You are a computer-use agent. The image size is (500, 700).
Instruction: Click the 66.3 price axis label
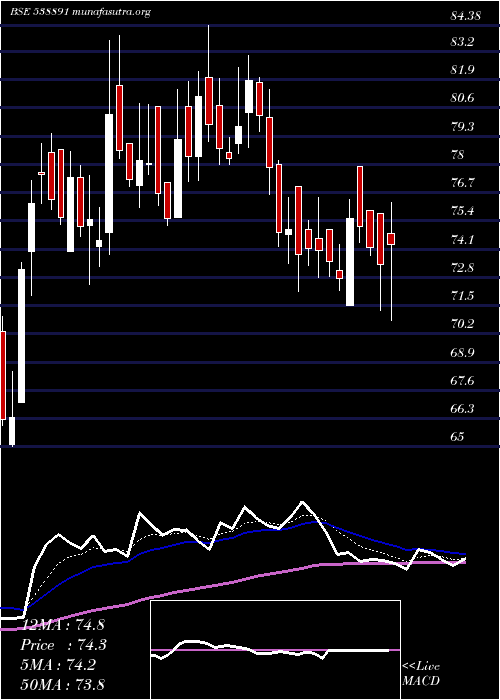463,408
